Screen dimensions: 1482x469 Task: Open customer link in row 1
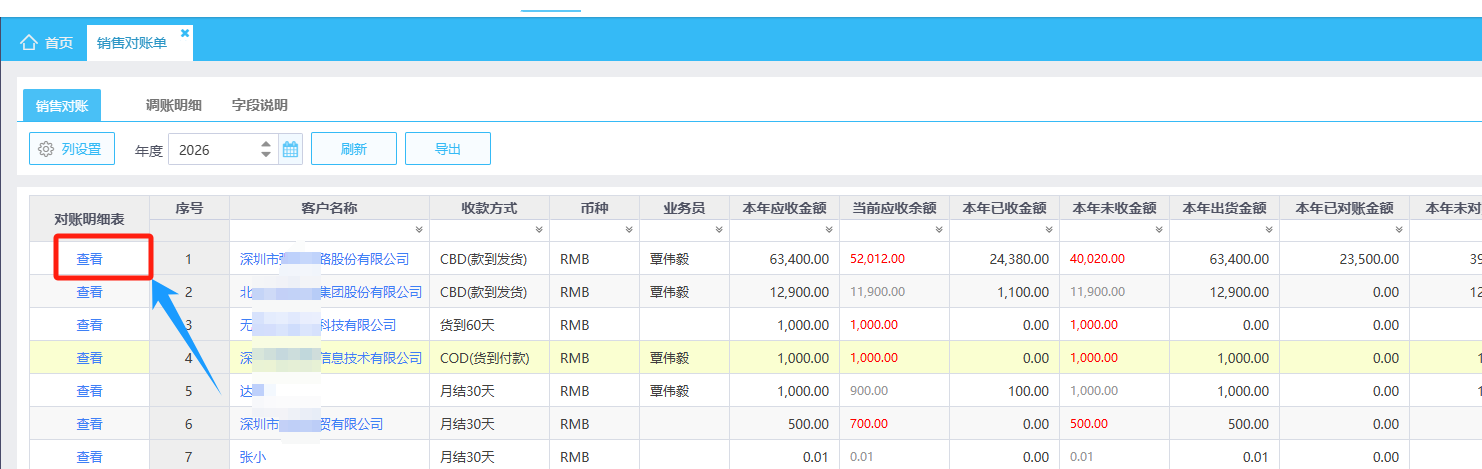tap(324, 259)
